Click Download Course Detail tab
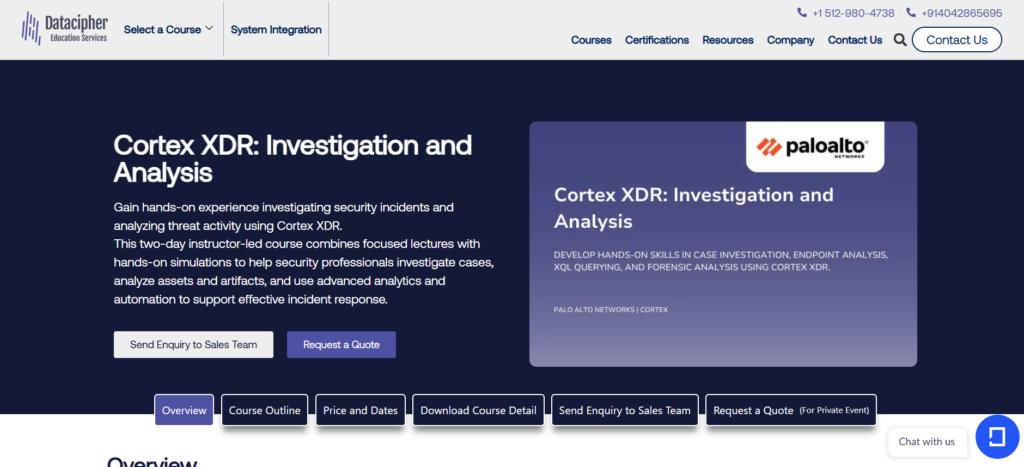 478,410
